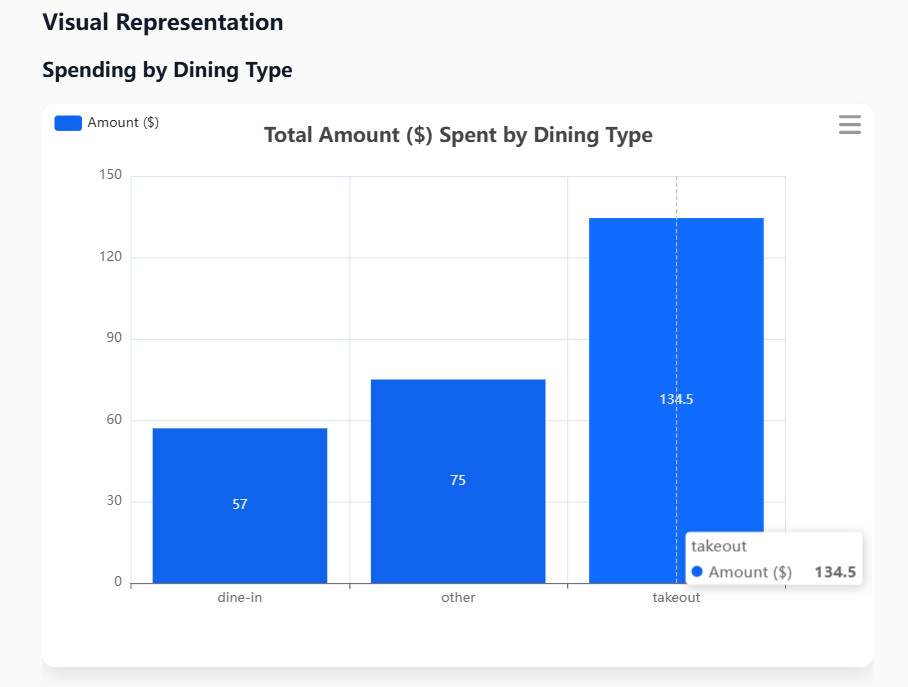Click the Spending by Dining Type heading
The width and height of the screenshot is (908, 687).
(x=167, y=70)
